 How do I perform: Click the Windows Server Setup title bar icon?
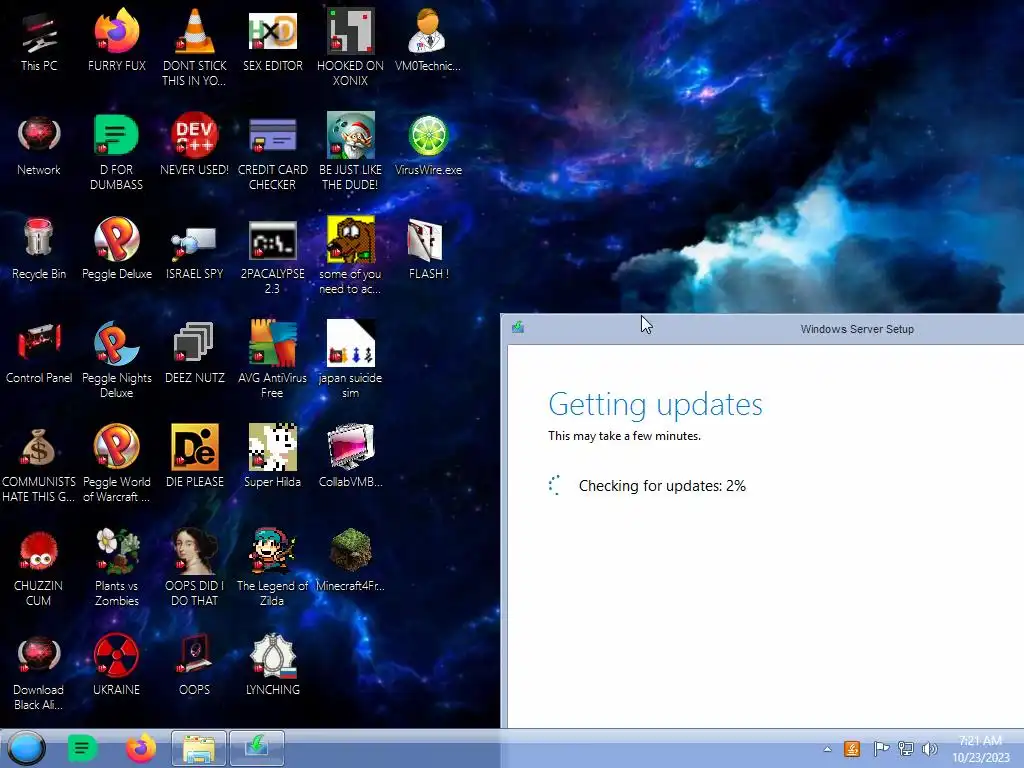518,327
